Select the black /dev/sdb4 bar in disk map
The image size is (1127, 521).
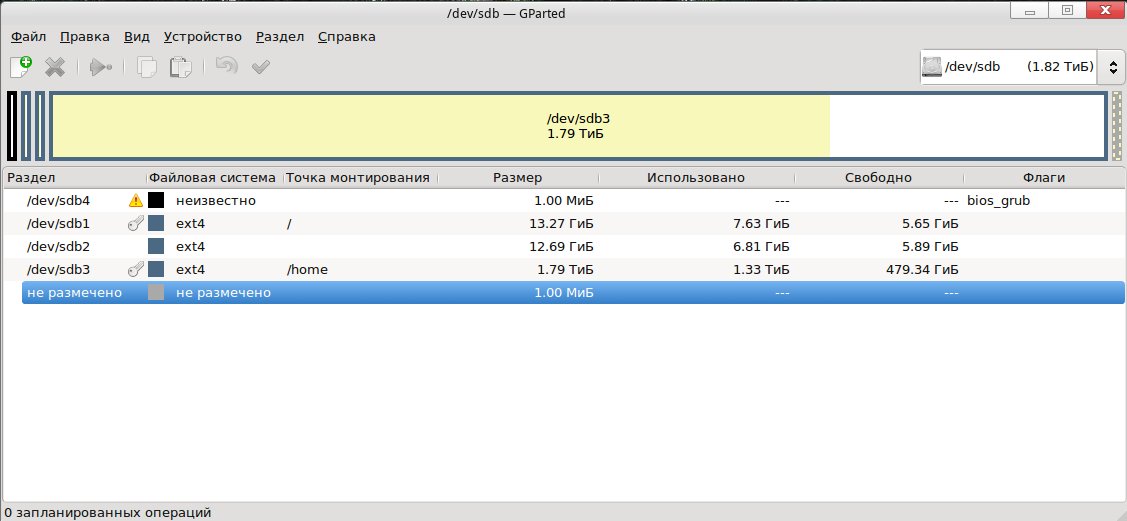12,126
